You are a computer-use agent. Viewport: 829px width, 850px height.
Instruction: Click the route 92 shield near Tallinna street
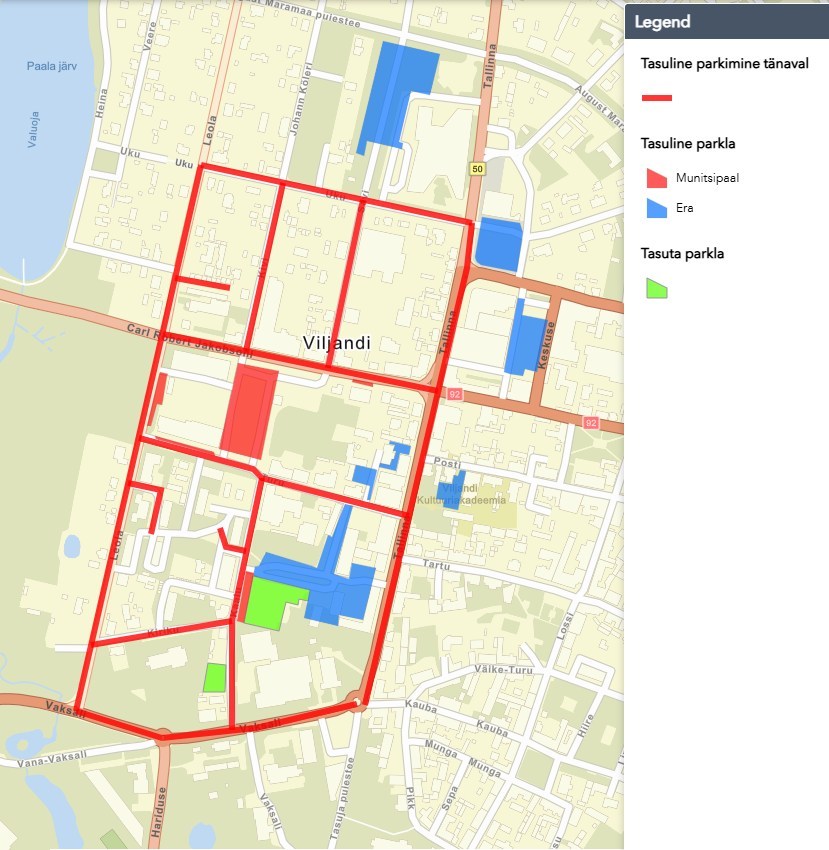coord(453,395)
